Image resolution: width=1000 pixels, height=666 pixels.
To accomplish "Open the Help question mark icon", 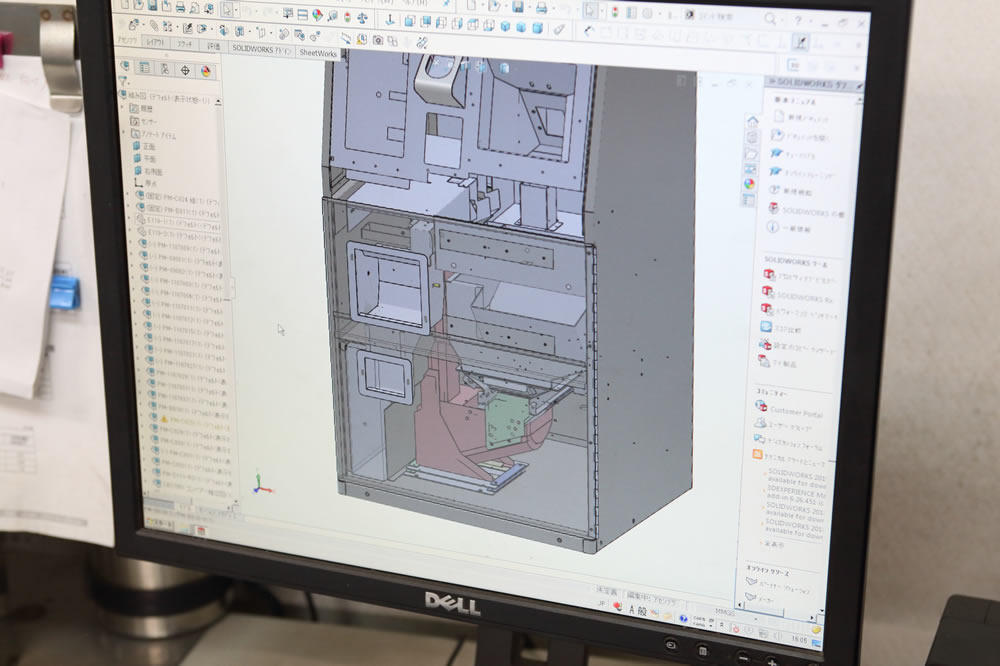I will pyautogui.click(x=798, y=21).
